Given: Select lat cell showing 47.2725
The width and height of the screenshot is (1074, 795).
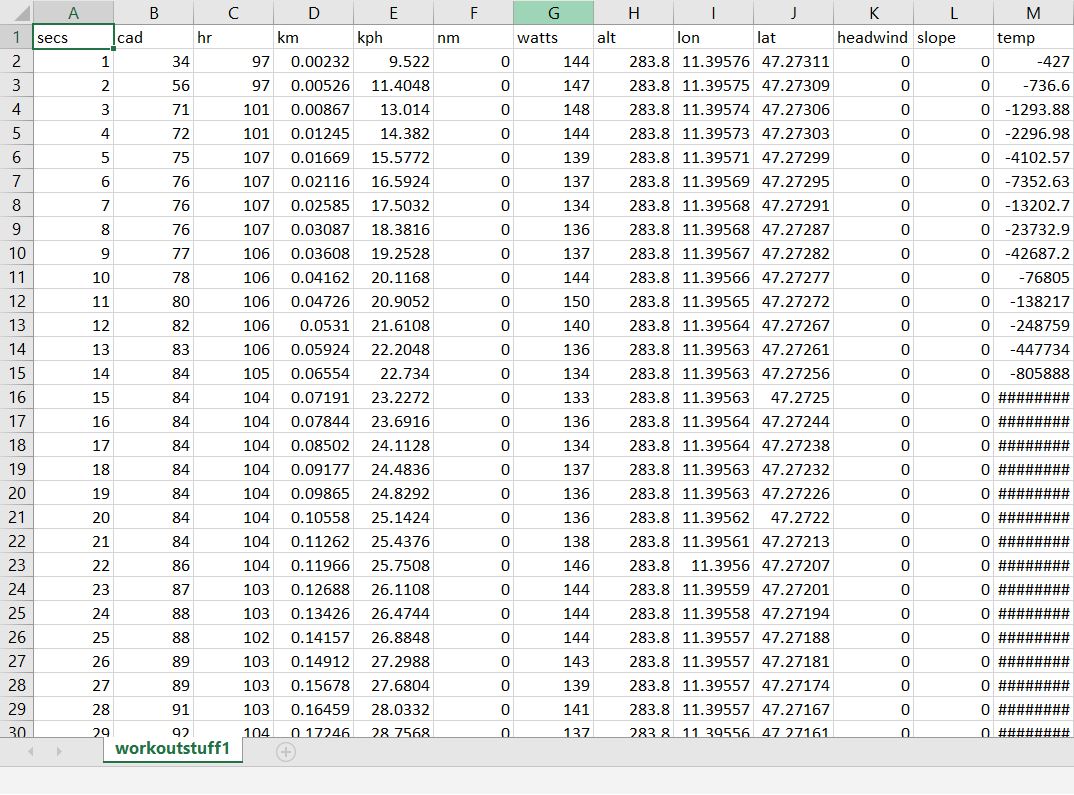Looking at the screenshot, I should tap(794, 397).
